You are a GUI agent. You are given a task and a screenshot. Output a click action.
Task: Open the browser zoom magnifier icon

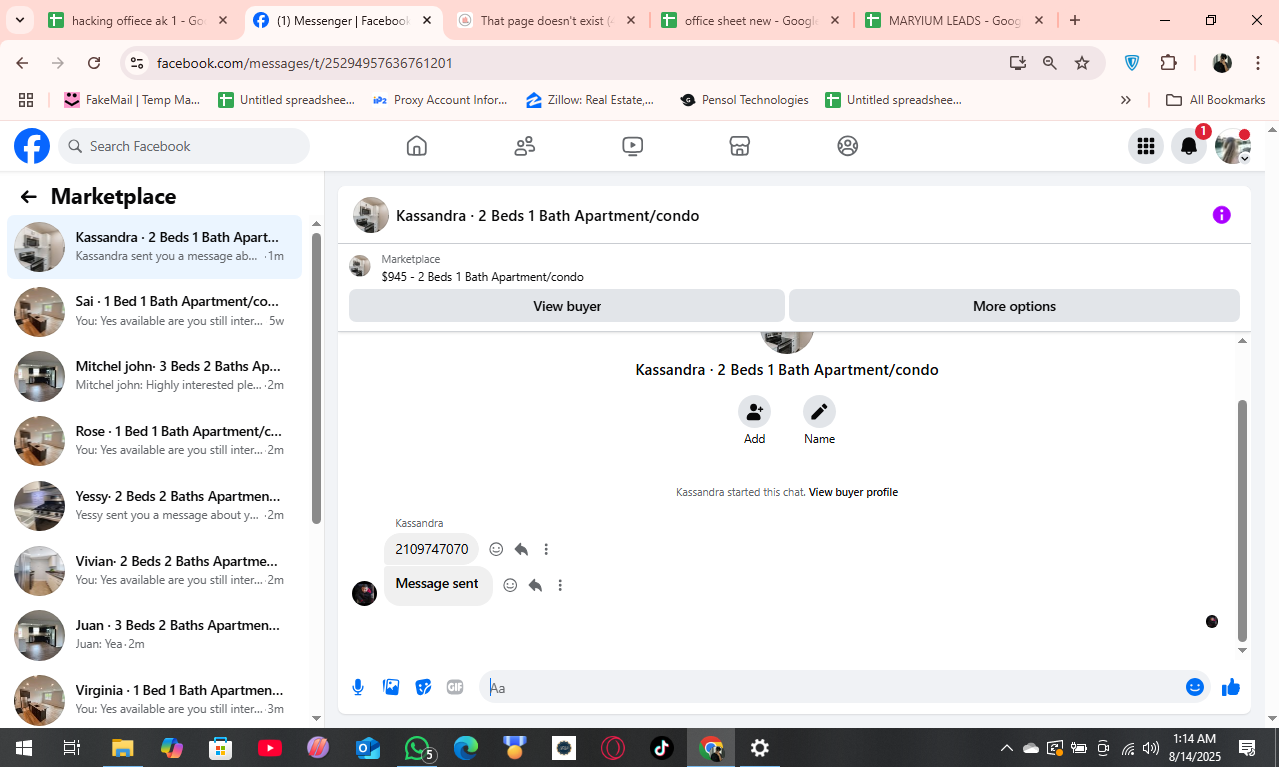pyautogui.click(x=1050, y=63)
